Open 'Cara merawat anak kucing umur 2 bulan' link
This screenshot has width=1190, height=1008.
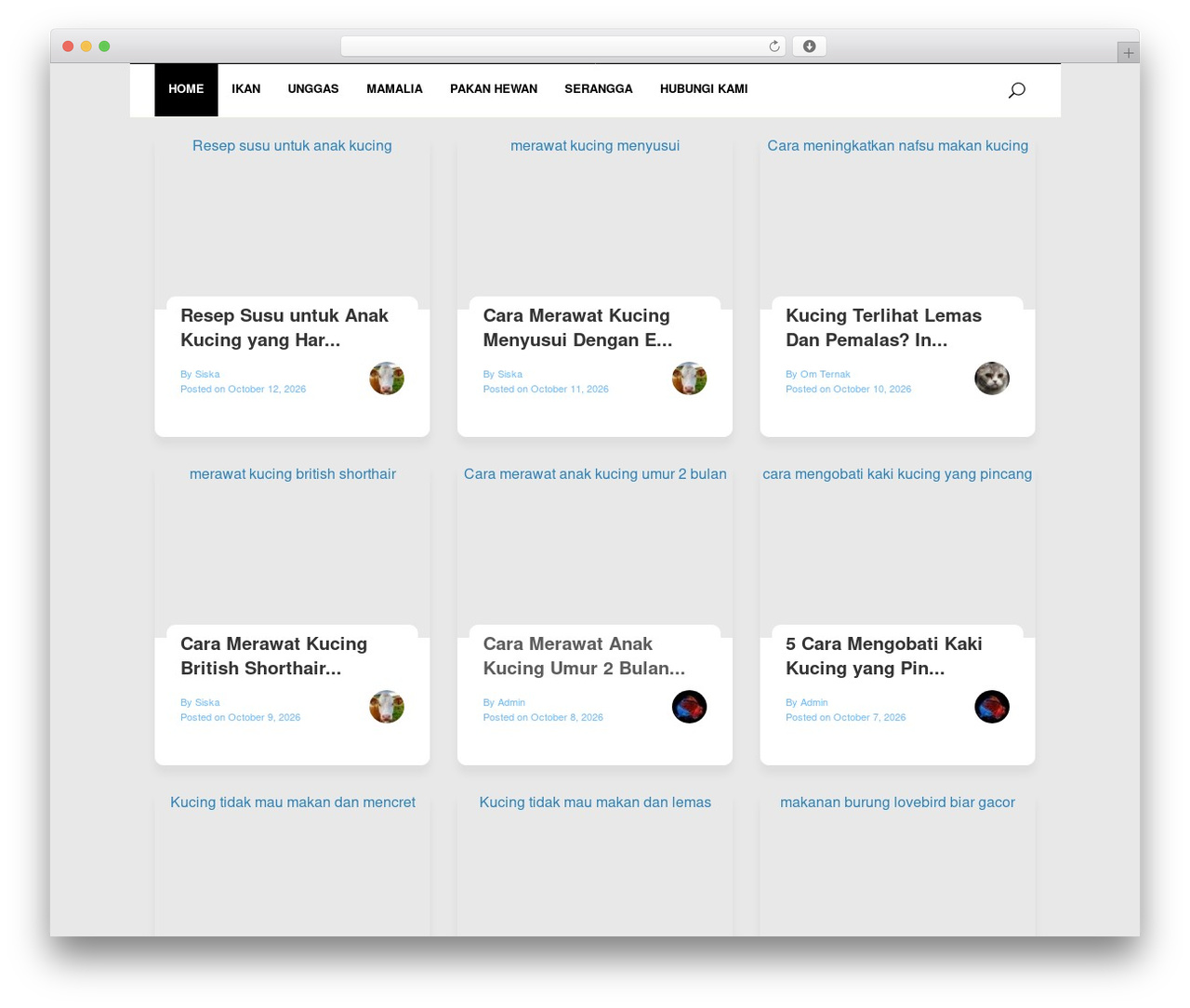click(595, 474)
